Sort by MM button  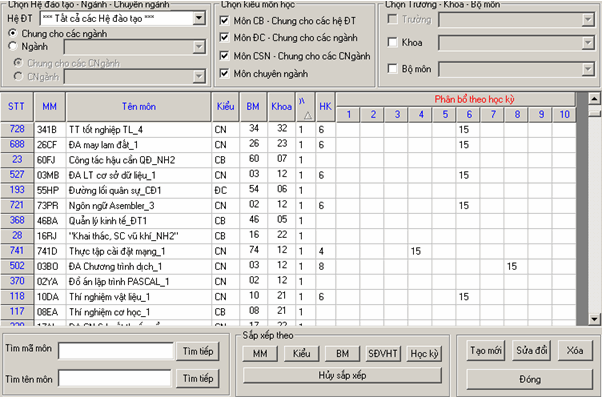click(260, 354)
